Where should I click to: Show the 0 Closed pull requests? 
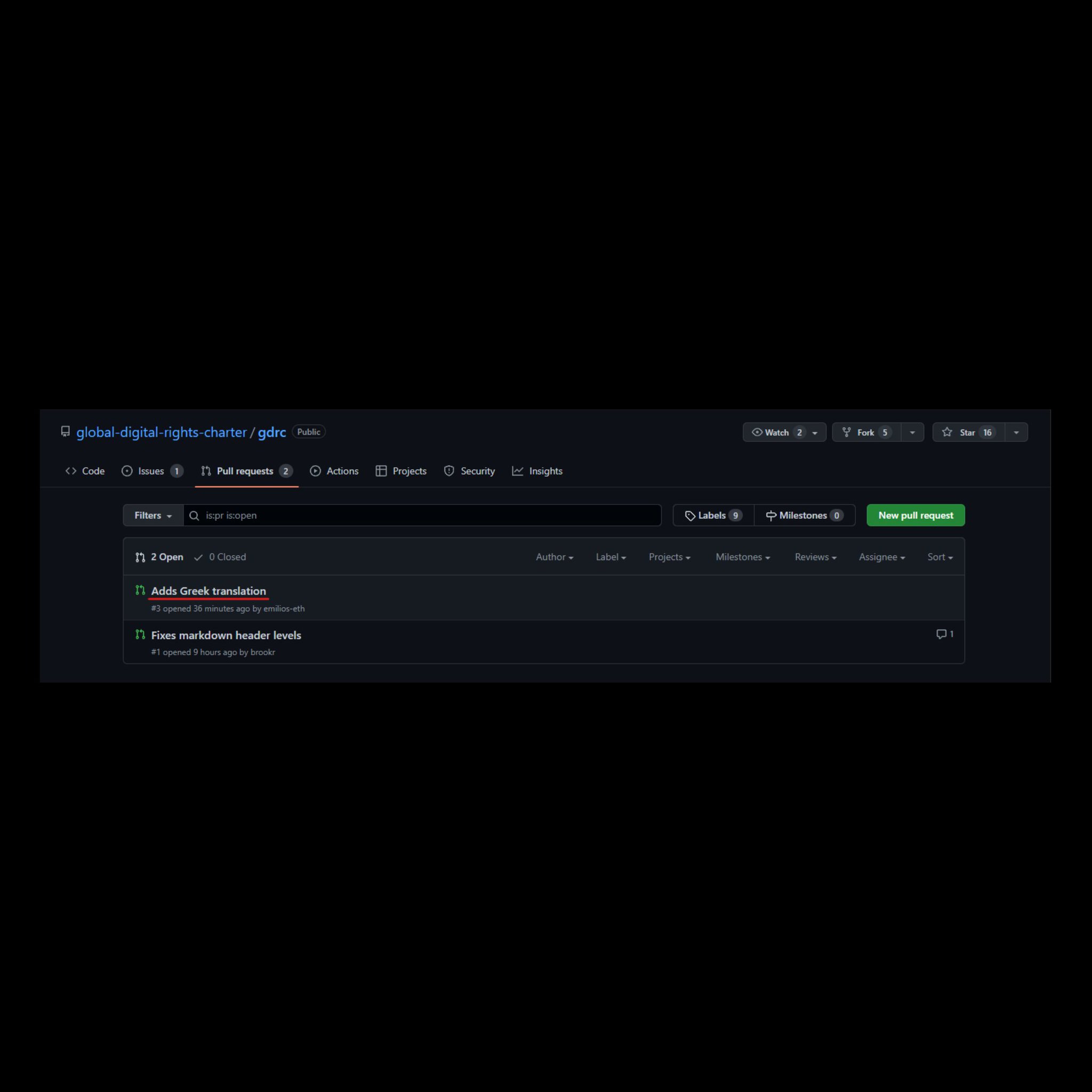220,557
